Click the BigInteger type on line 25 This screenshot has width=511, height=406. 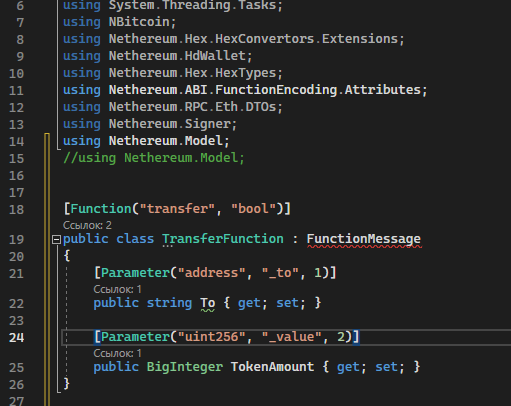coord(185,367)
